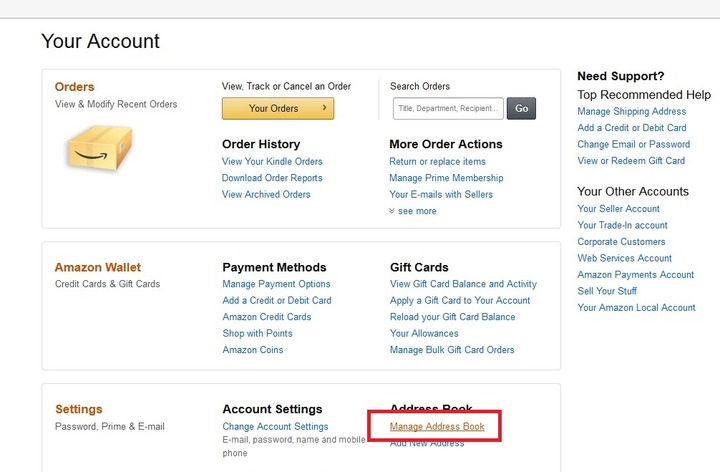
Task: Open View Archived Orders link
Action: 266,195
